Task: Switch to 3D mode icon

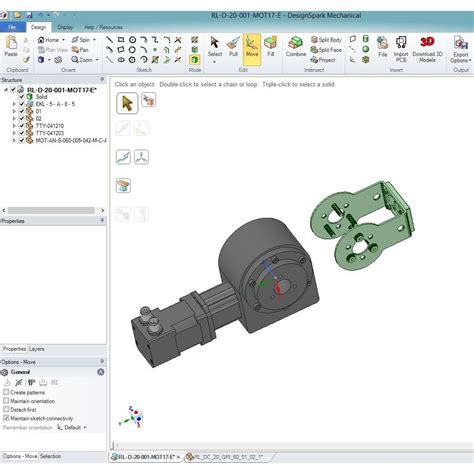Action: click(x=195, y=60)
